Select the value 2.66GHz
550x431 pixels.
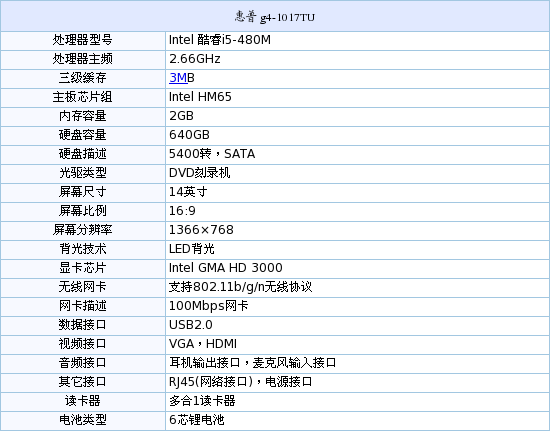point(195,59)
